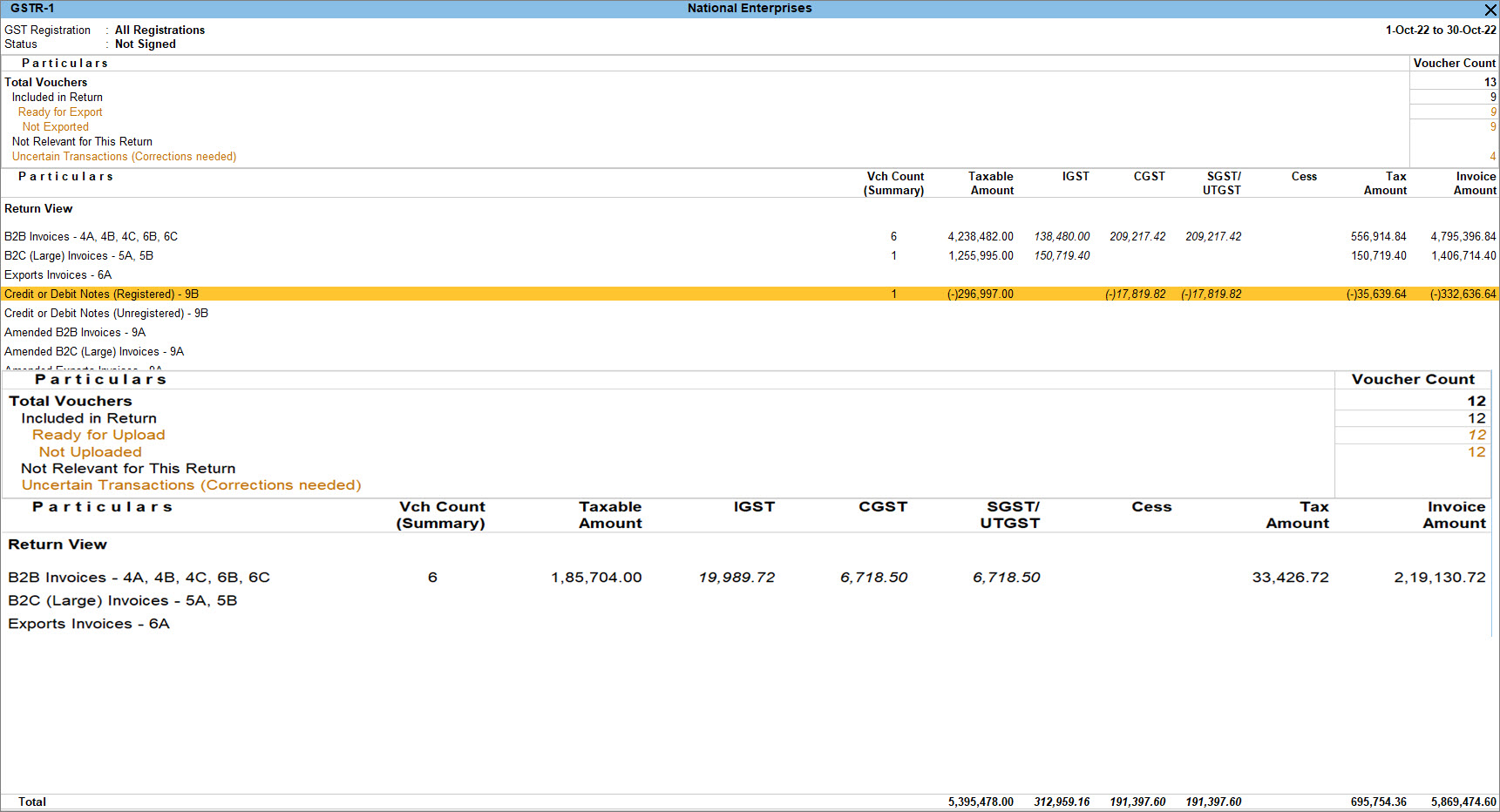This screenshot has width=1500, height=812.
Task: Open Credit or Debit Notes (Registered) - 9B row
Action: [101, 294]
